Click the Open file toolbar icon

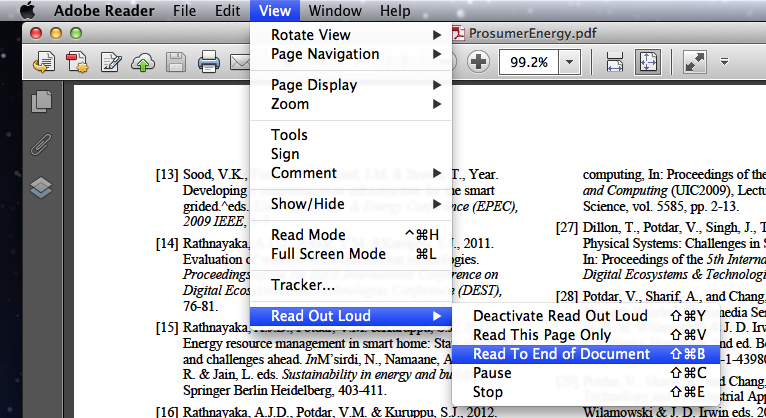pyautogui.click(x=44, y=62)
